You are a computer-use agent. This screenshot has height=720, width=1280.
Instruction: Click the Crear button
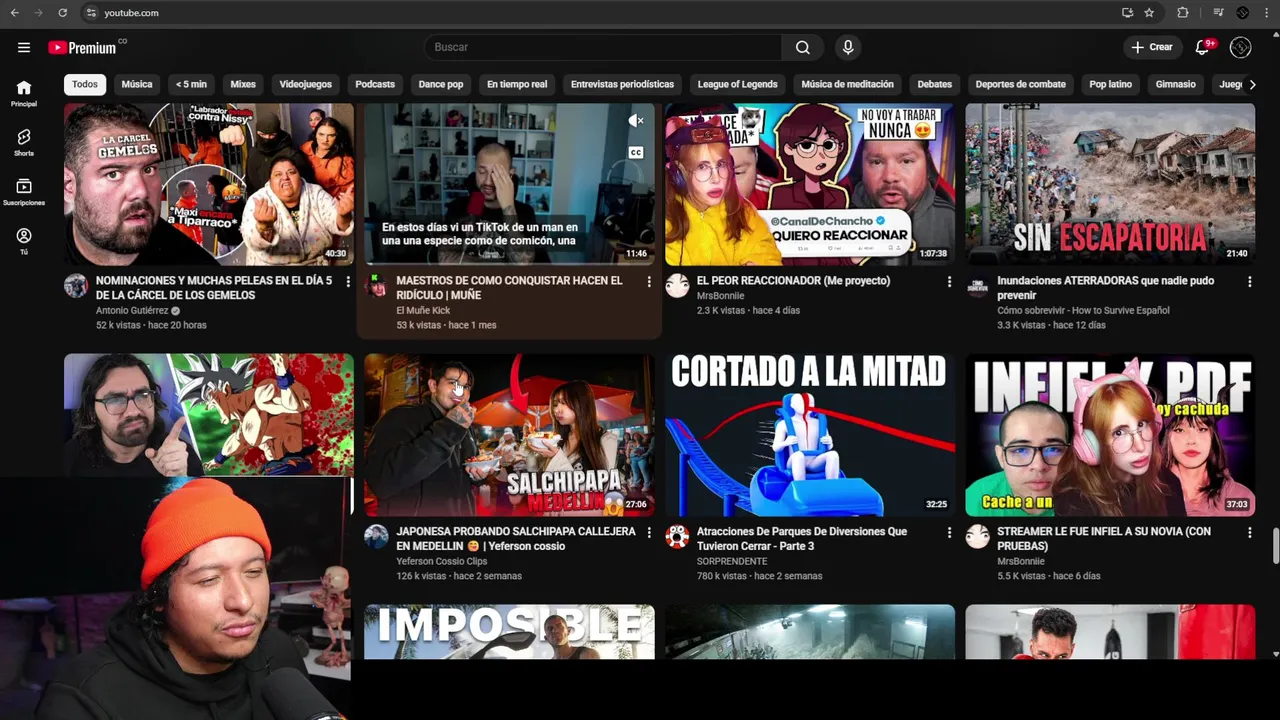tap(1152, 47)
